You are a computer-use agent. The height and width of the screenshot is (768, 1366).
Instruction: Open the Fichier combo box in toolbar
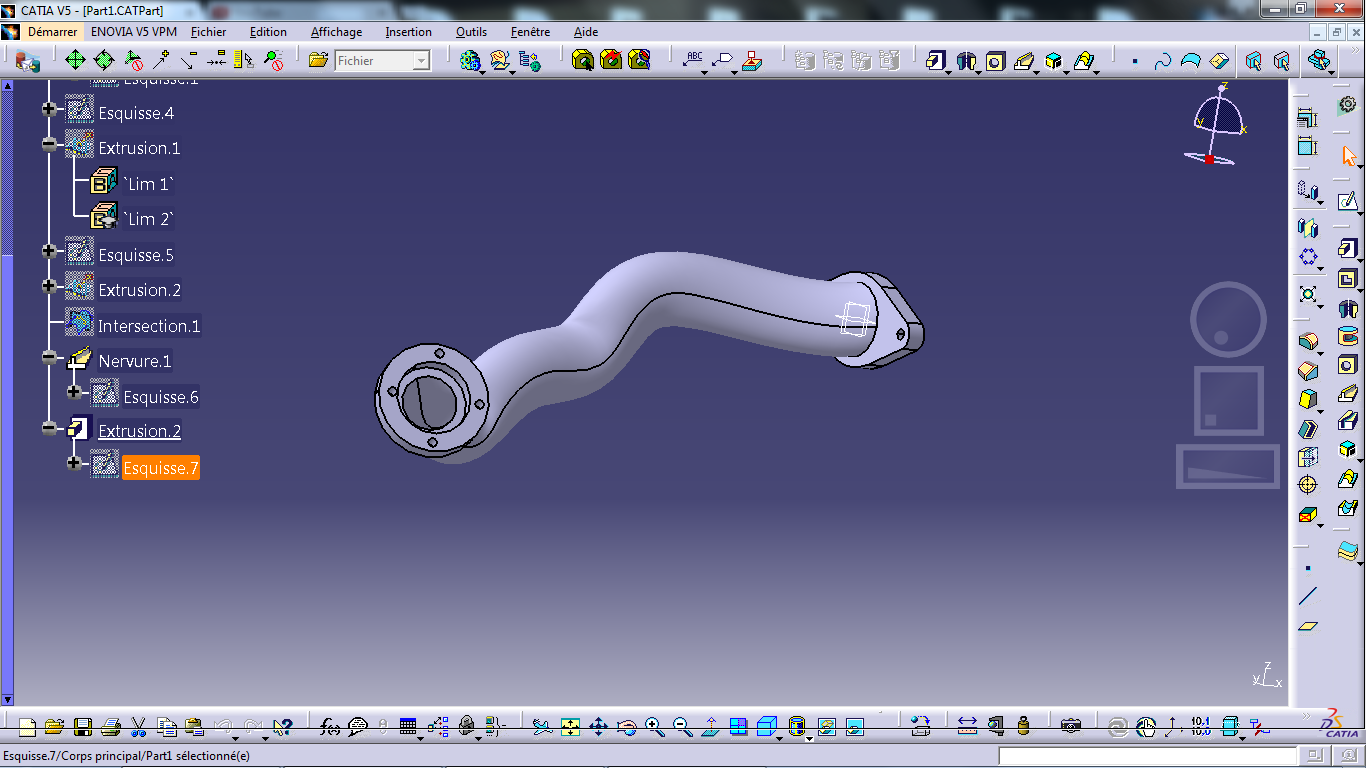point(421,61)
